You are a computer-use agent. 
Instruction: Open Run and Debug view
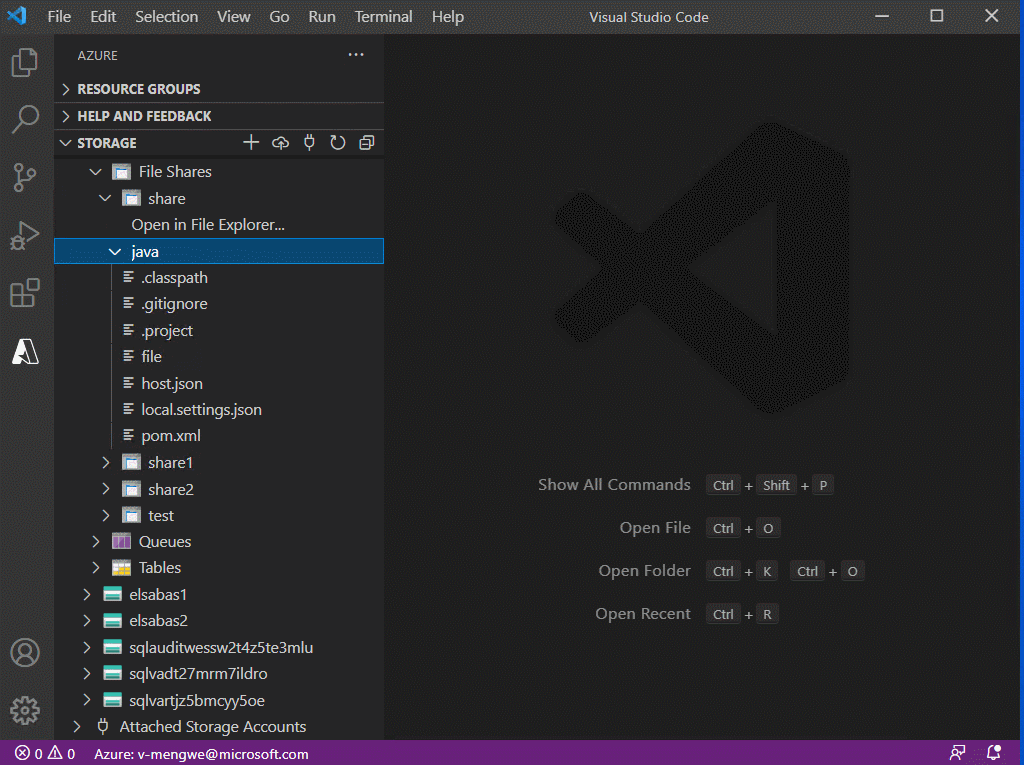[x=25, y=235]
